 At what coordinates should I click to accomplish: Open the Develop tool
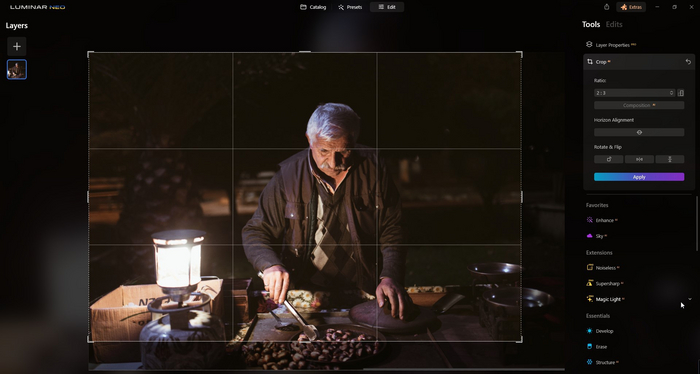pyautogui.click(x=600, y=331)
